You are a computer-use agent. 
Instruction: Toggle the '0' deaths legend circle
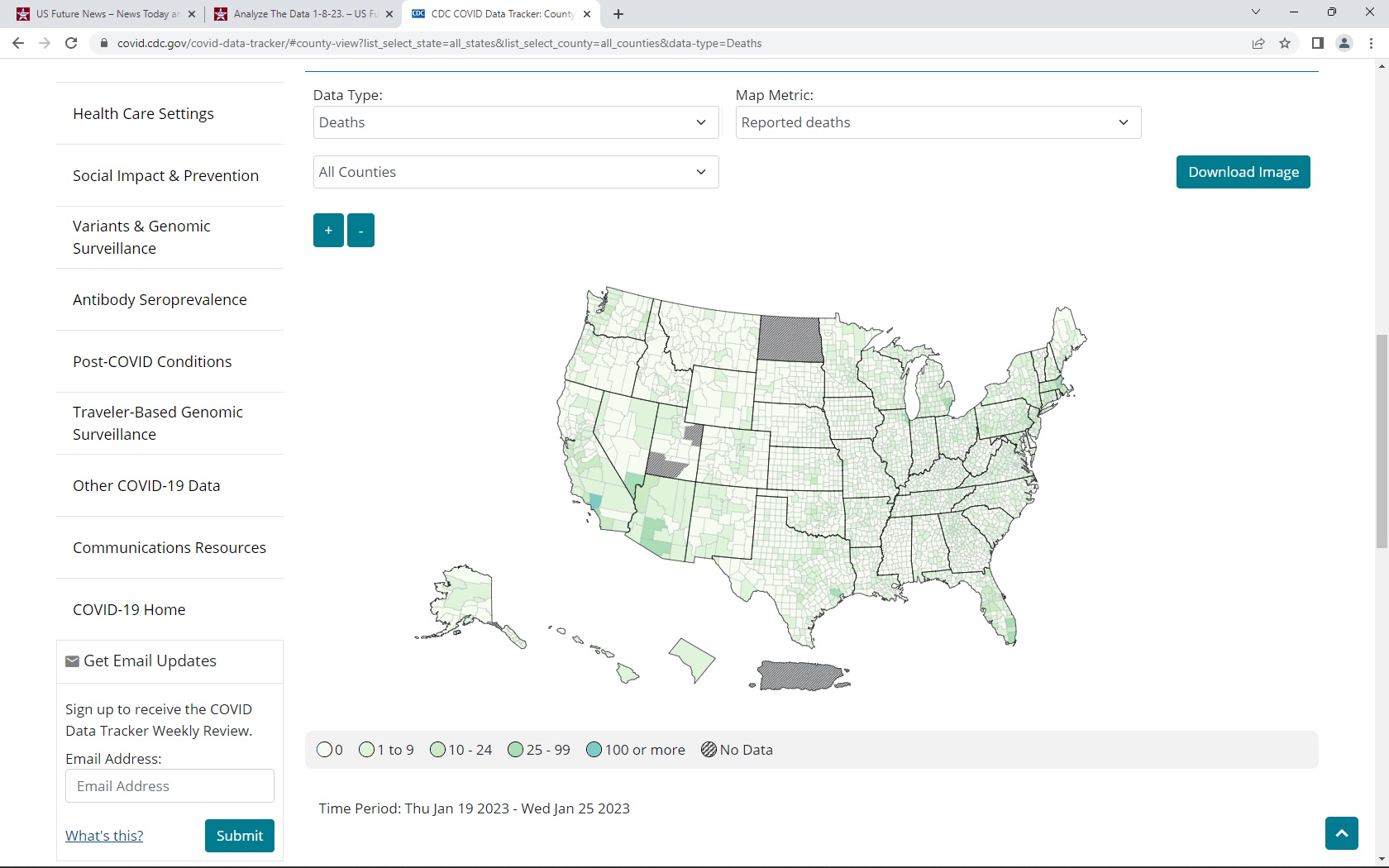pos(325,750)
